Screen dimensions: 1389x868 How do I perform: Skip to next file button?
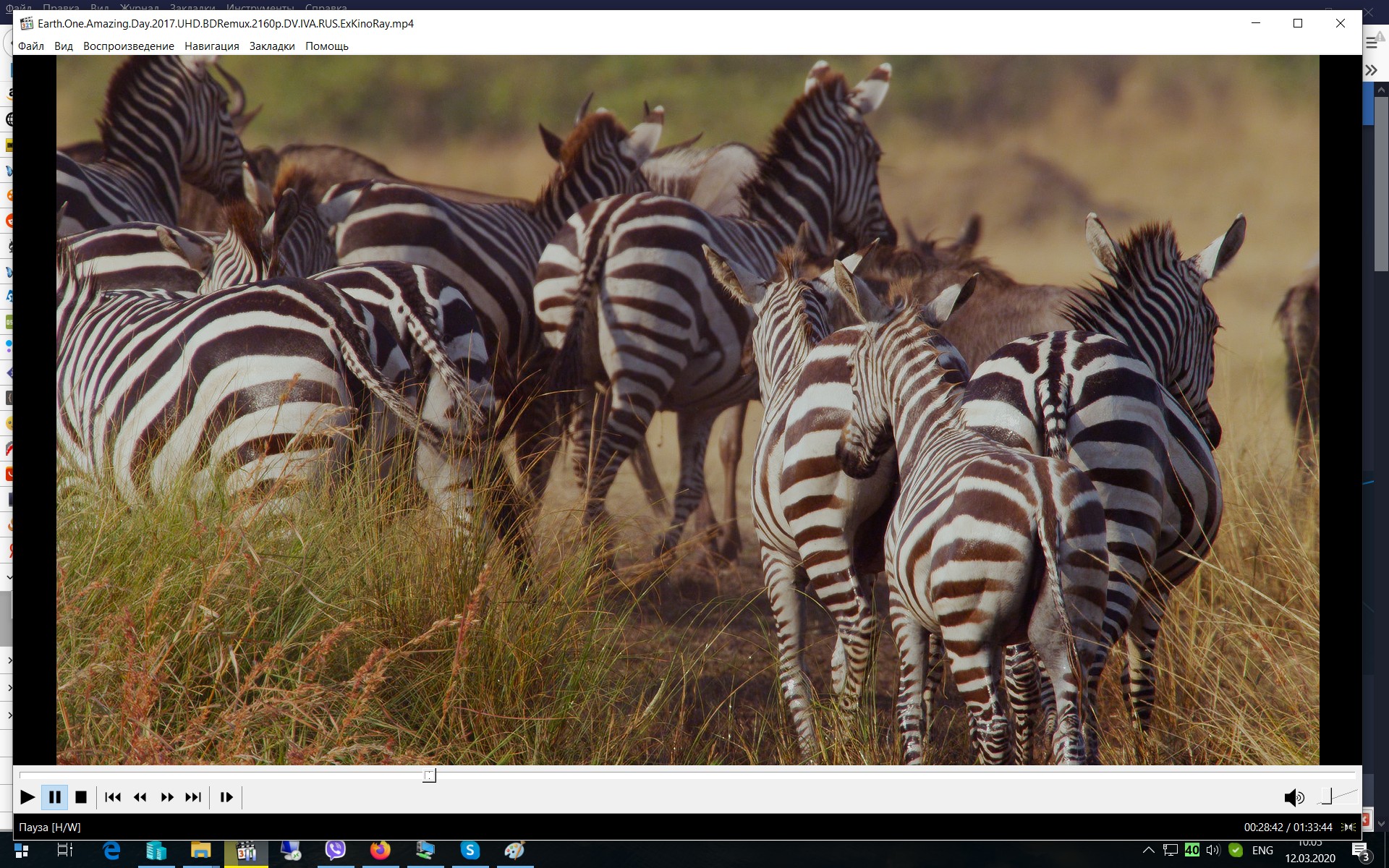click(x=193, y=797)
